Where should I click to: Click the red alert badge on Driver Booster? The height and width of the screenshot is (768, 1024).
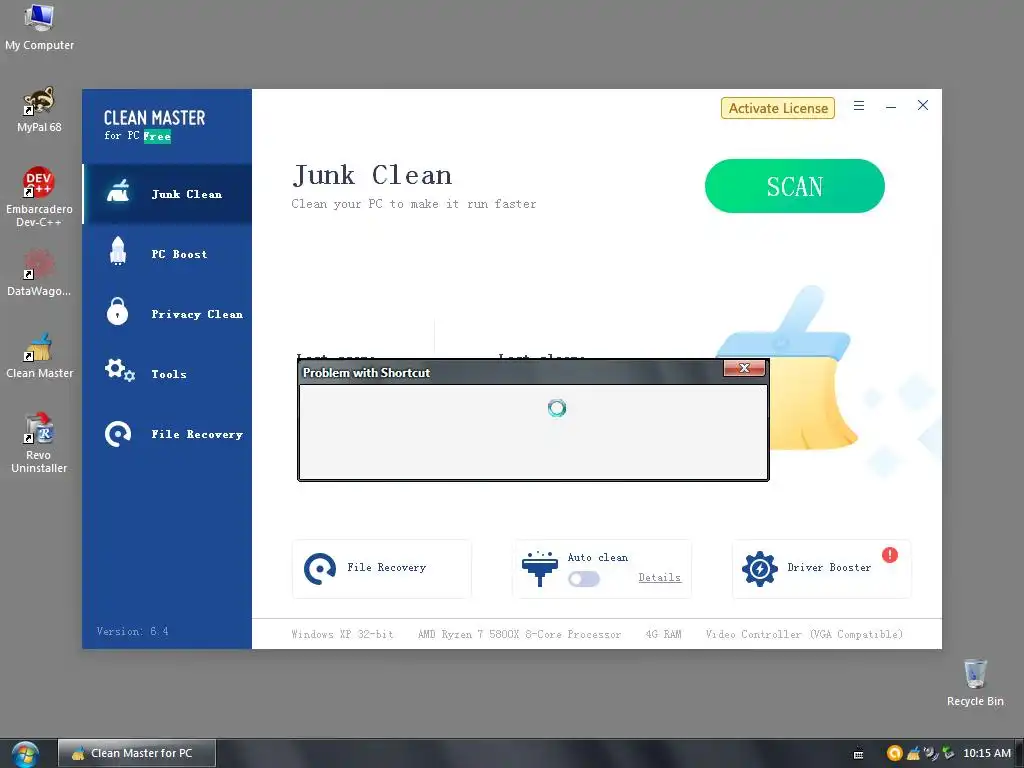pyautogui.click(x=889, y=555)
